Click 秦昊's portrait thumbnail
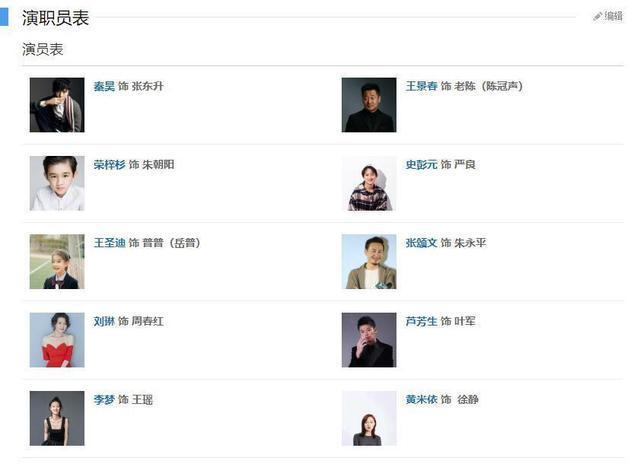Screen dimensions: 640x464 pyautogui.click(x=57, y=105)
